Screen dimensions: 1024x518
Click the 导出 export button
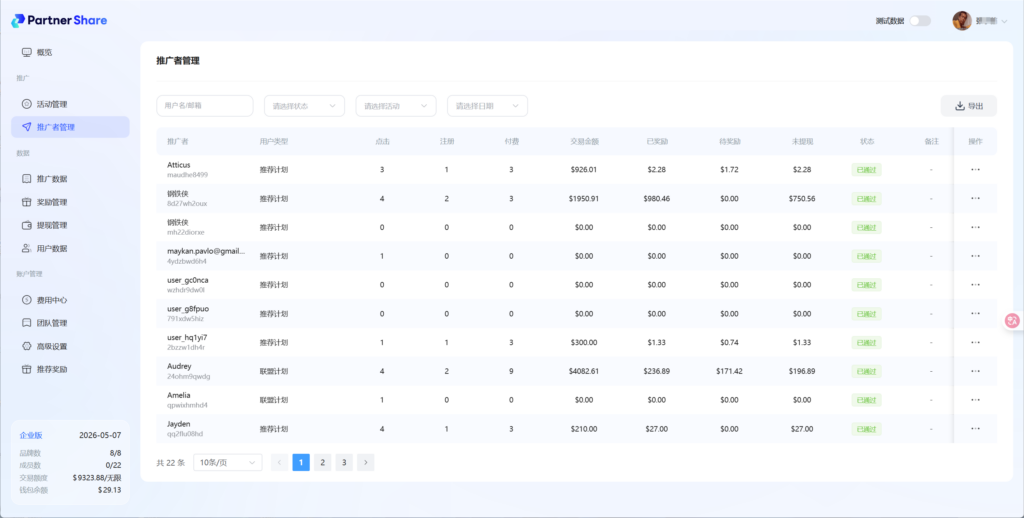coord(968,106)
